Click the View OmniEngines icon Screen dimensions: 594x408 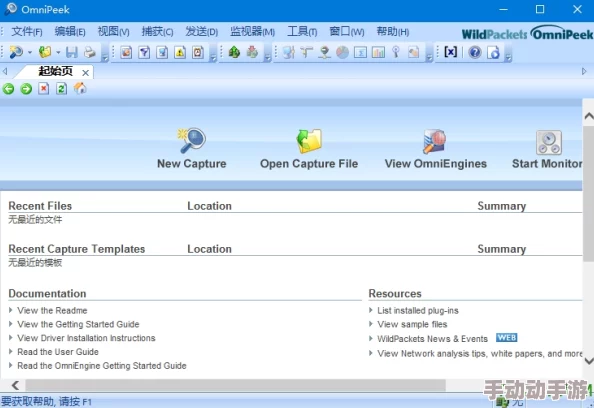[435, 141]
